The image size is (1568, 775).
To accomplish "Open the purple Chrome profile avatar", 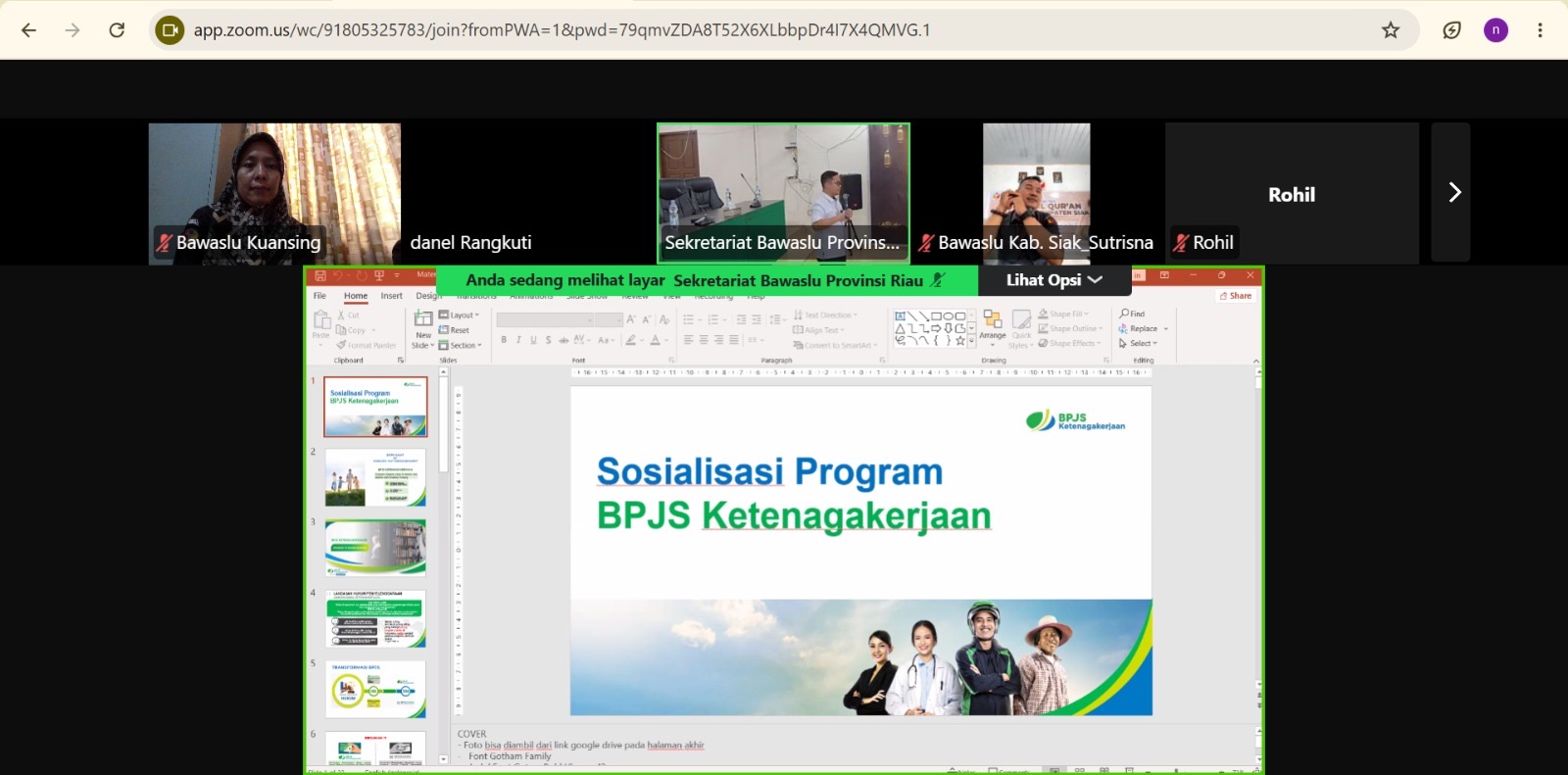I will click(x=1495, y=30).
